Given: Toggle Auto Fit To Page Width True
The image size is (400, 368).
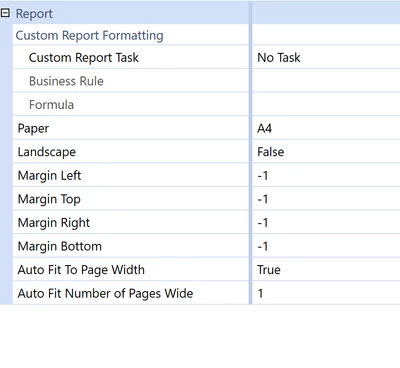Looking at the screenshot, I should (326, 270).
